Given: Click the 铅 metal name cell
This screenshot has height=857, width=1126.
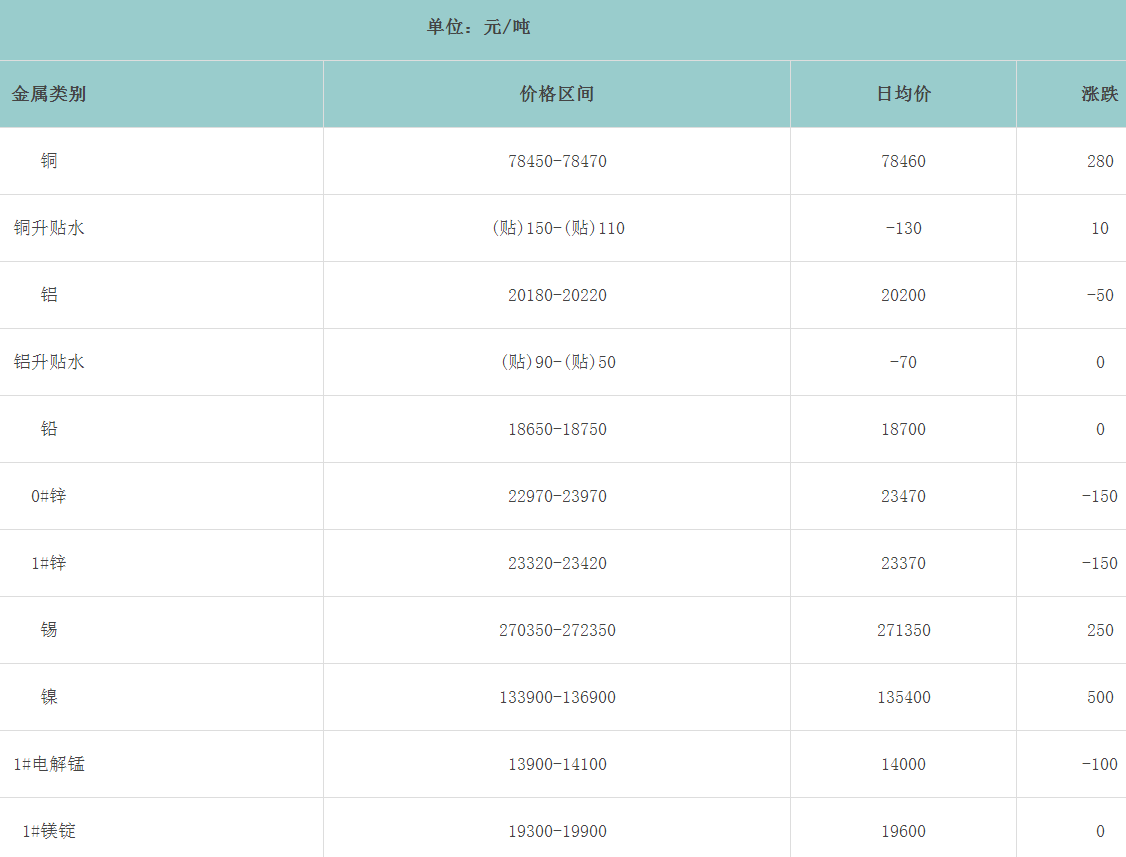Looking at the screenshot, I should [49, 429].
